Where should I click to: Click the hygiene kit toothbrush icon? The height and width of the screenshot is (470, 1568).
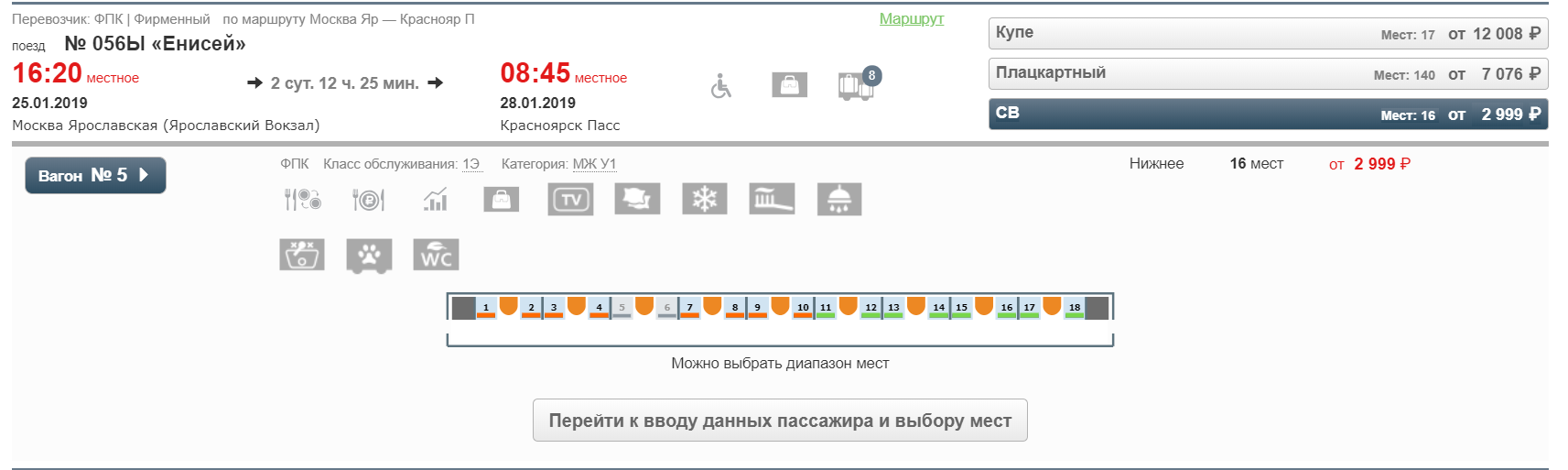point(772,199)
